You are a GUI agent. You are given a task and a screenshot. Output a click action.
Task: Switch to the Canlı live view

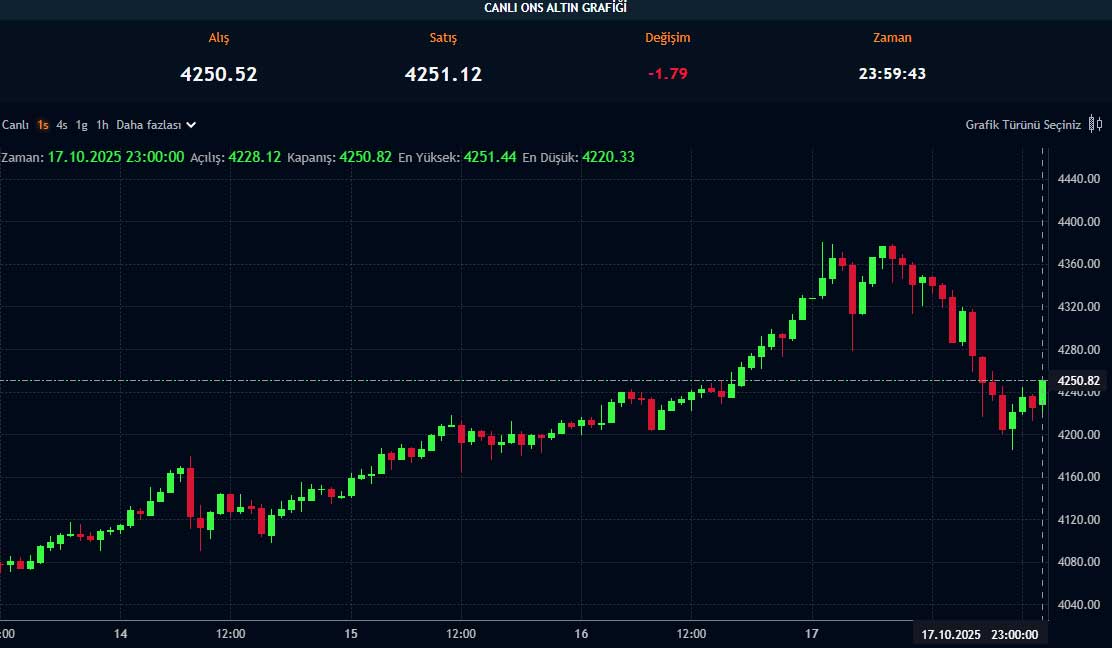(x=15, y=125)
